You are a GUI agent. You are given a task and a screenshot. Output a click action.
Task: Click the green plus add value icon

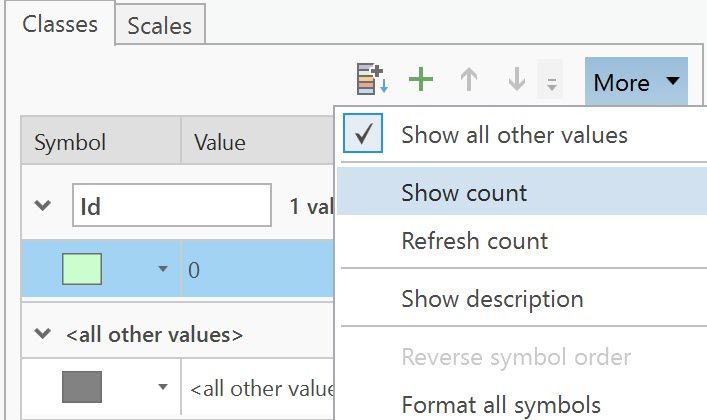coord(421,81)
